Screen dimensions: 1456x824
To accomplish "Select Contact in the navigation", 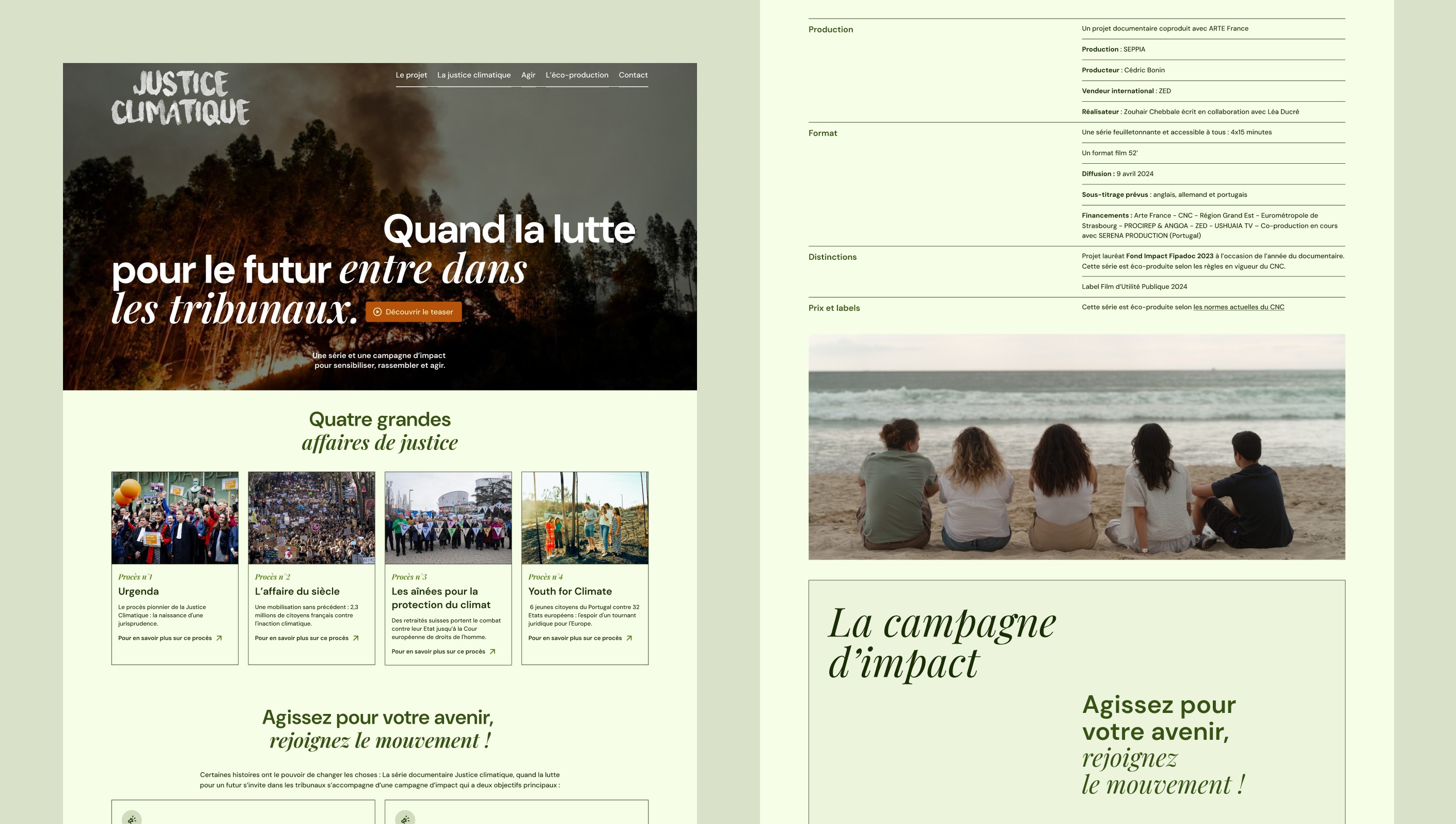I will click(632, 75).
